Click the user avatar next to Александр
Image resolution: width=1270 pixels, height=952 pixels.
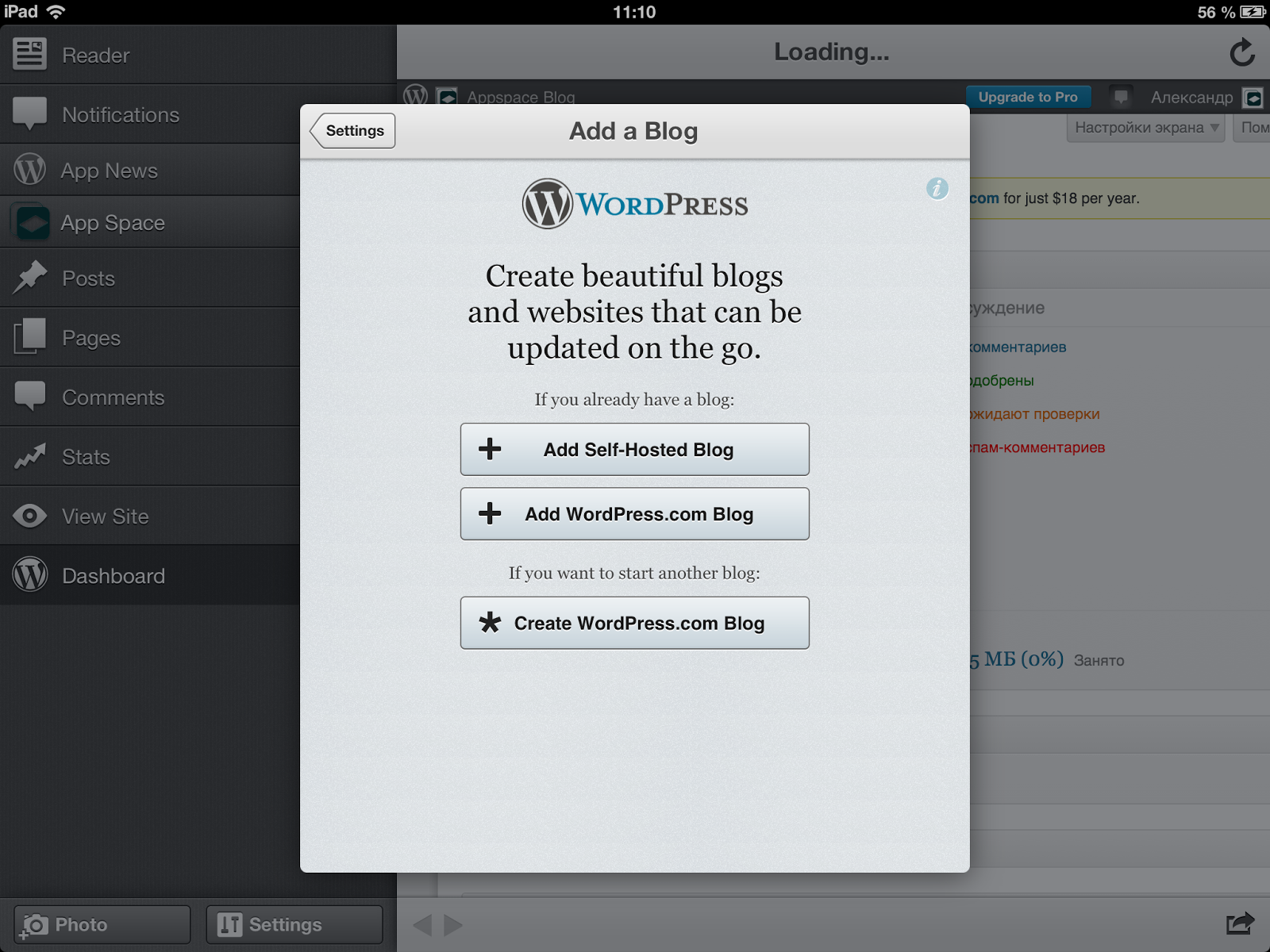1253,98
